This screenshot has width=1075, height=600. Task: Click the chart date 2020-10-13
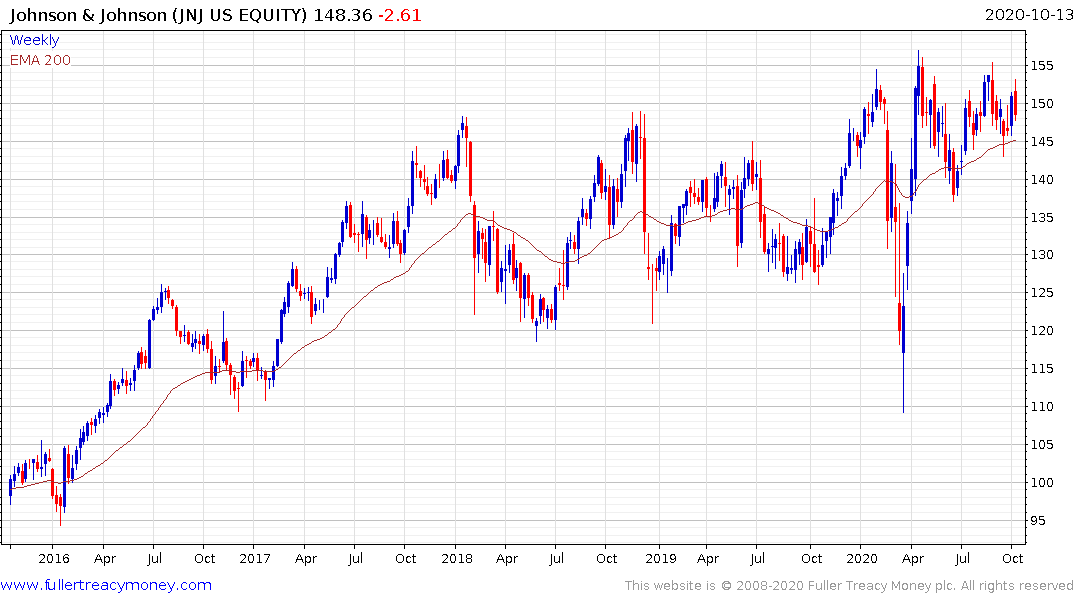(1029, 15)
